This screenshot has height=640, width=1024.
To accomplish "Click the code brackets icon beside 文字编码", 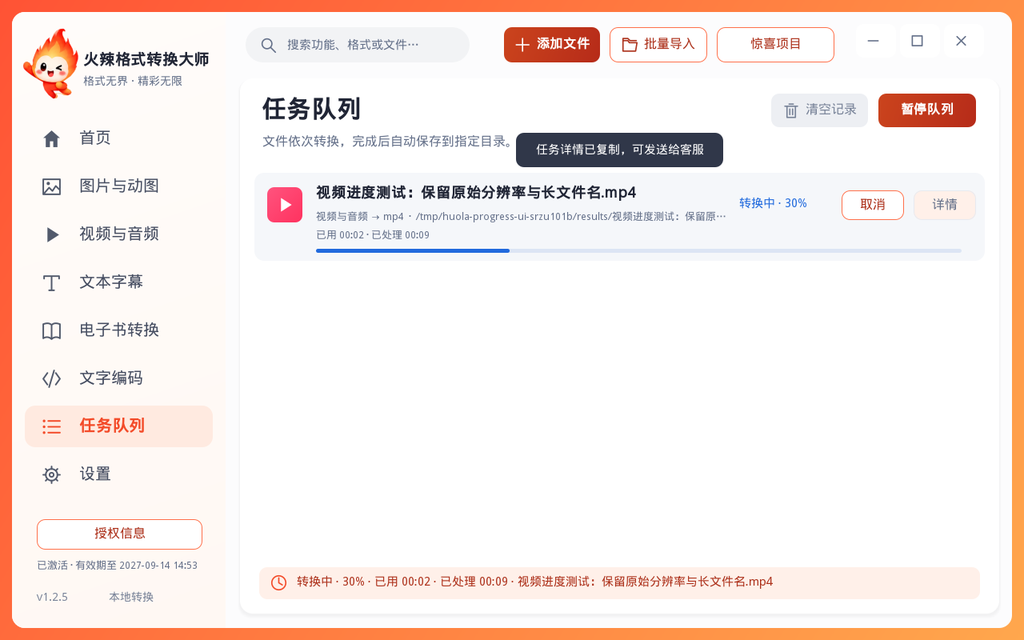I will [x=52, y=379].
